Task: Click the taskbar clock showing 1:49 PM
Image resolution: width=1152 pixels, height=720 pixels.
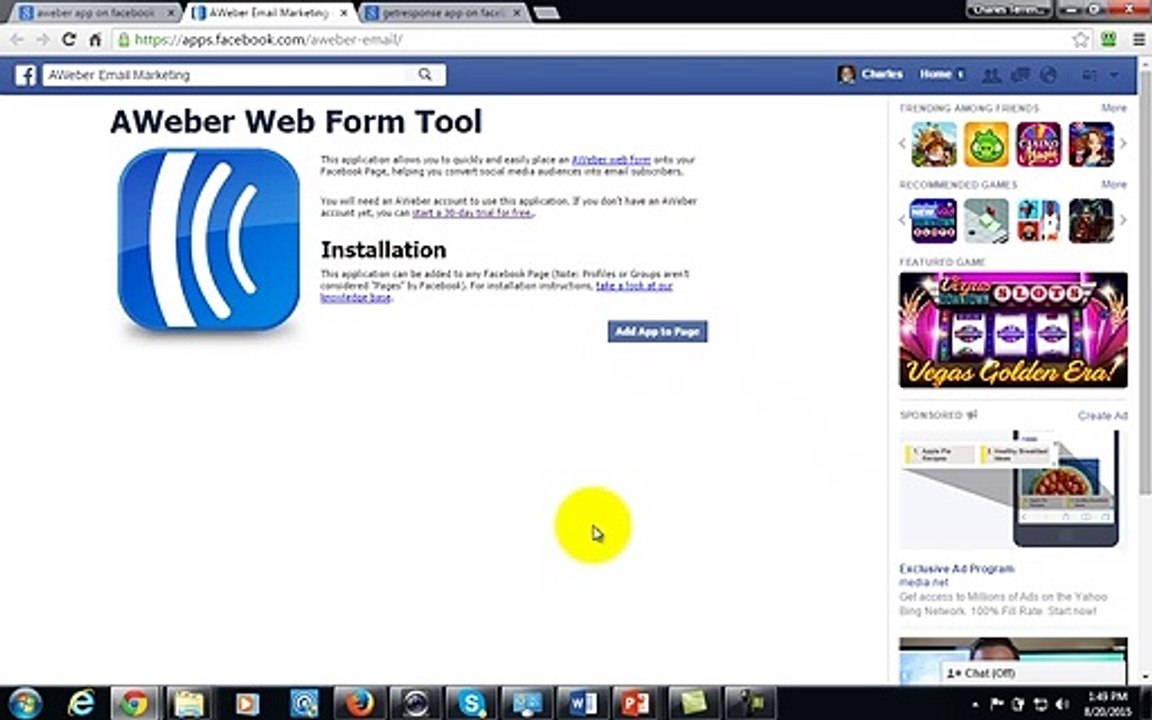Action: coord(1109,704)
